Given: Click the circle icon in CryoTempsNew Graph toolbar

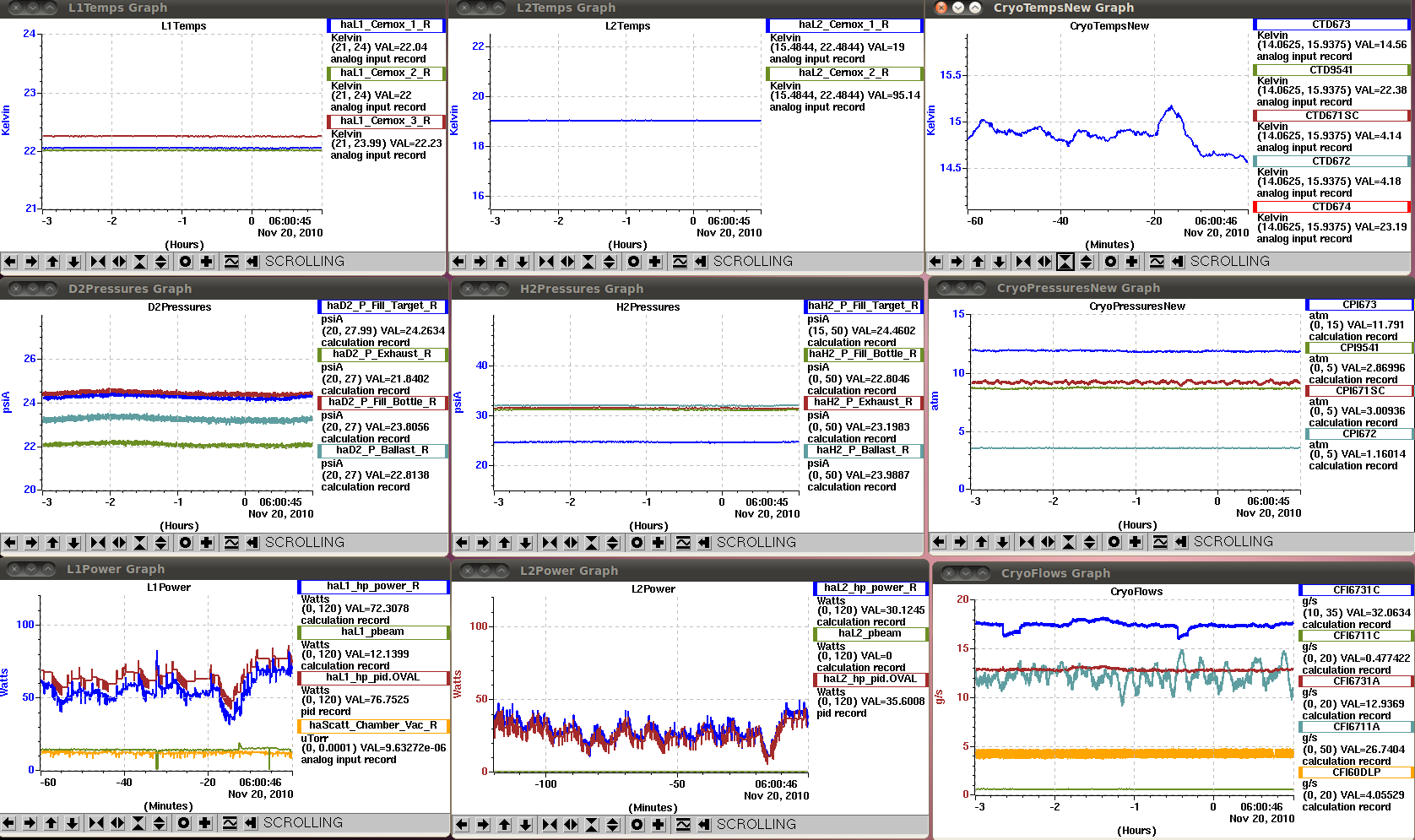Looking at the screenshot, I should pos(1111,262).
